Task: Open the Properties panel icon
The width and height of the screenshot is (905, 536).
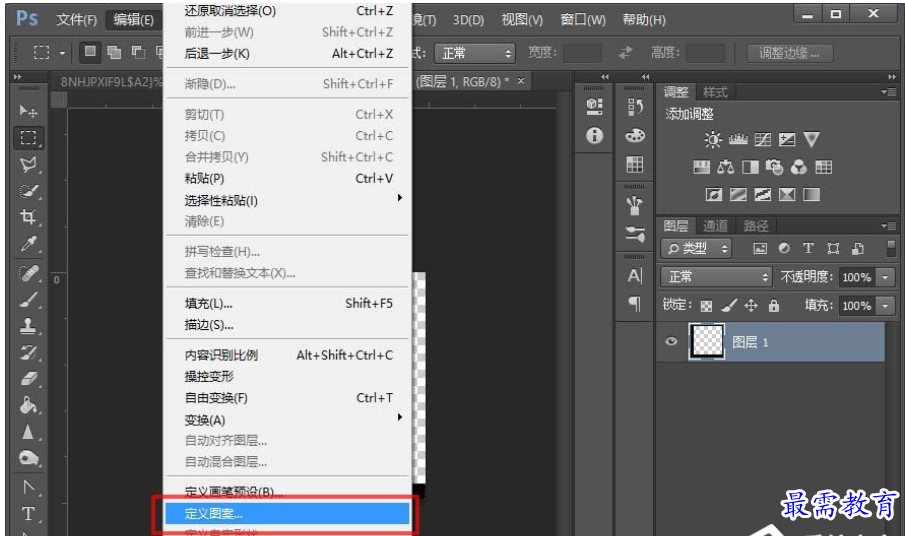Action: [x=594, y=106]
